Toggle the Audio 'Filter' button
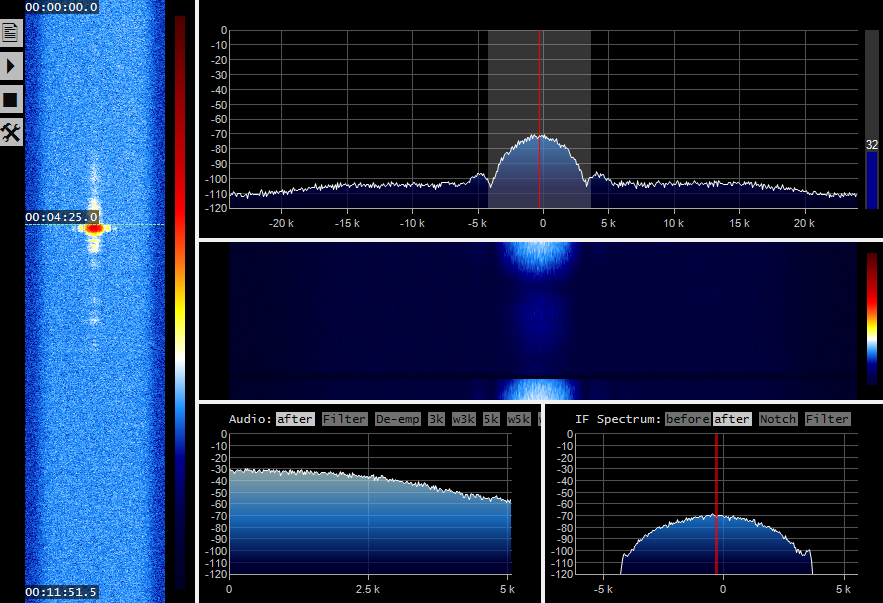 [x=345, y=419]
